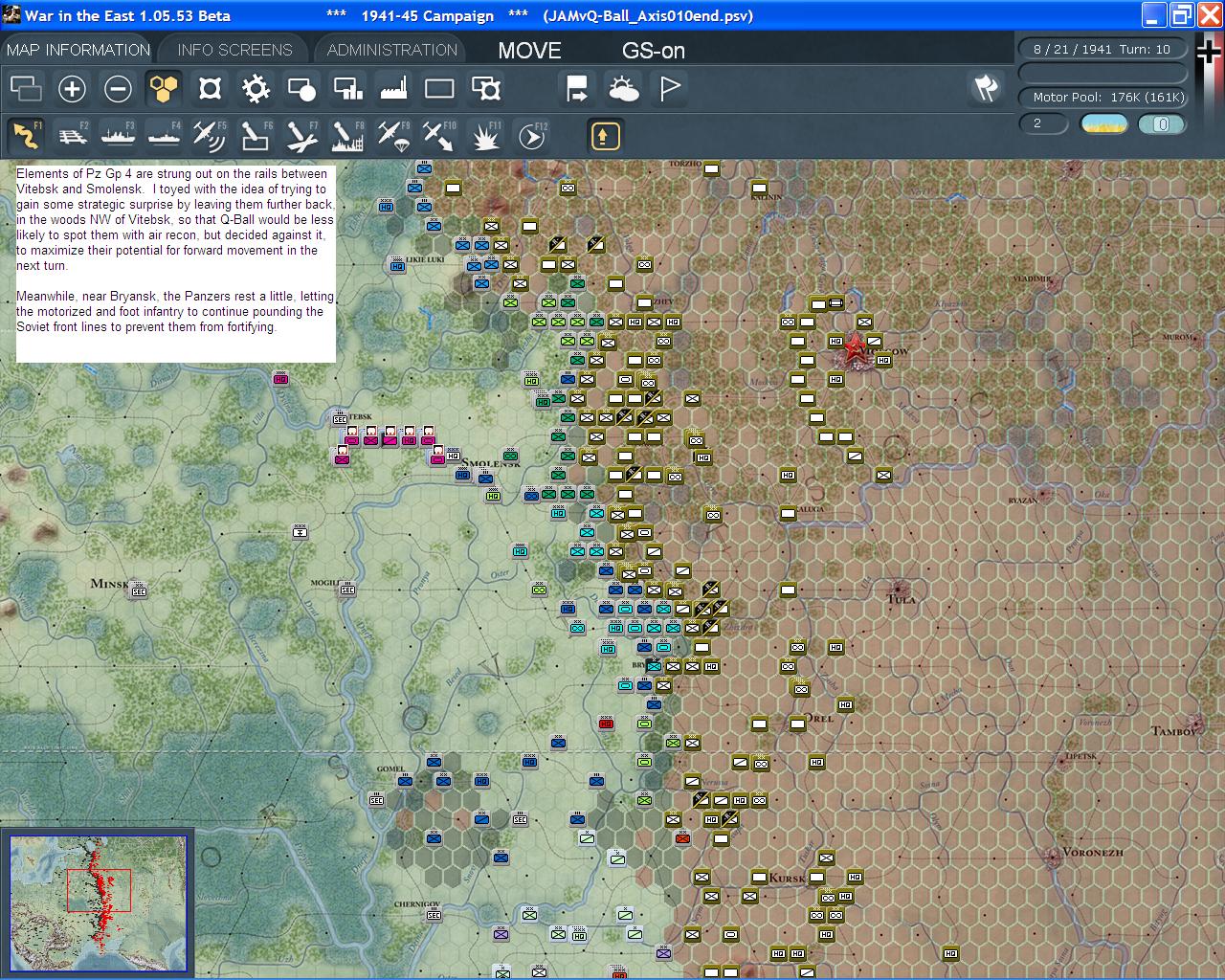Screen dimensions: 1225x980
Task: Toggle the square-bracket unit icon
Action: coord(210,89)
